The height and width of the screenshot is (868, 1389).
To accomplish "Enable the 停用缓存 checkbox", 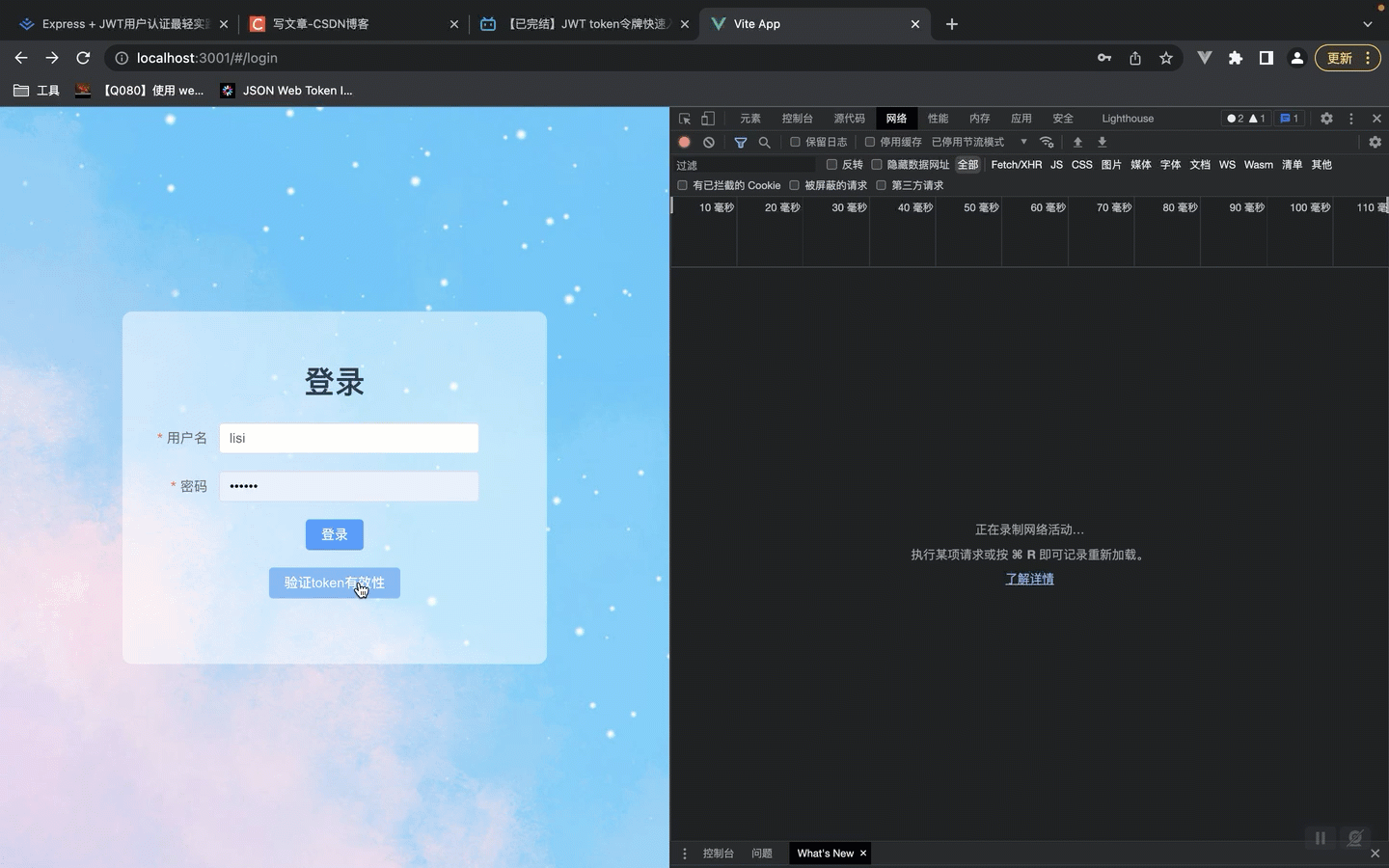I will tap(870, 142).
